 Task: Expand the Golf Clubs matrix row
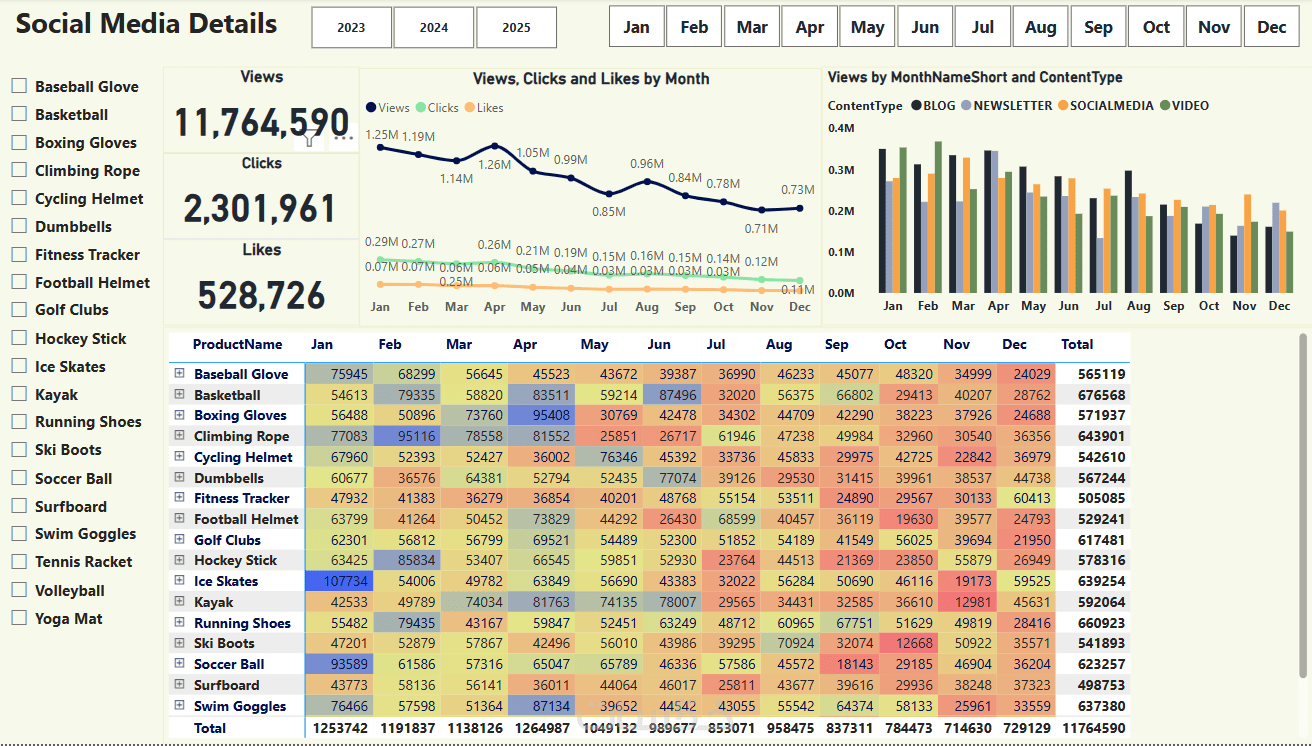click(x=180, y=539)
